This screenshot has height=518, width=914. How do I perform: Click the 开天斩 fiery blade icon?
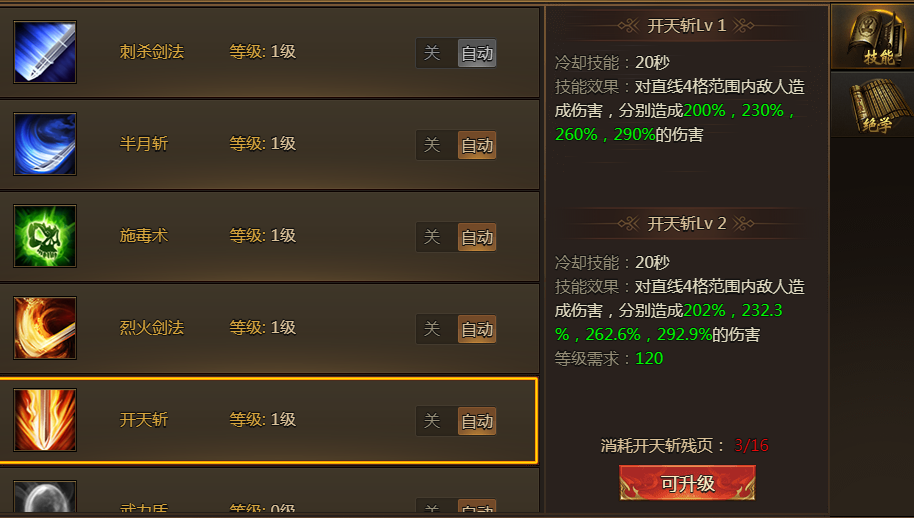[x=45, y=420]
